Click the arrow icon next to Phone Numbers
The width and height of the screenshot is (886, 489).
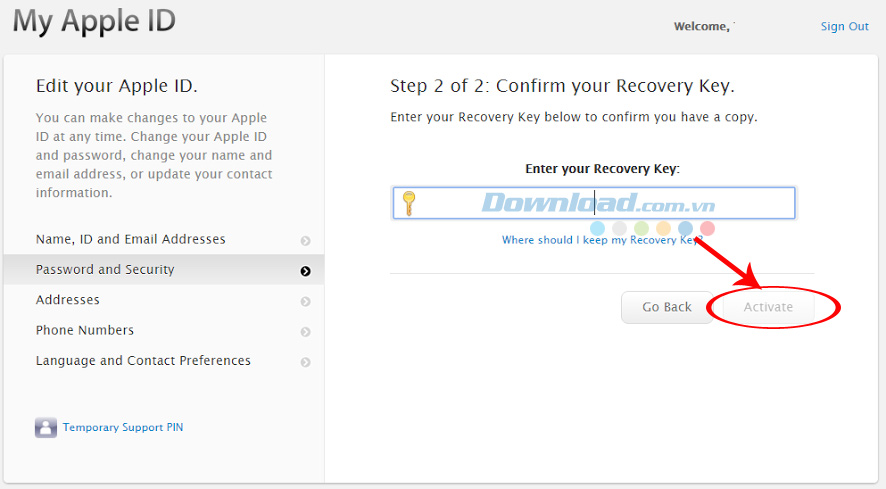click(x=305, y=332)
